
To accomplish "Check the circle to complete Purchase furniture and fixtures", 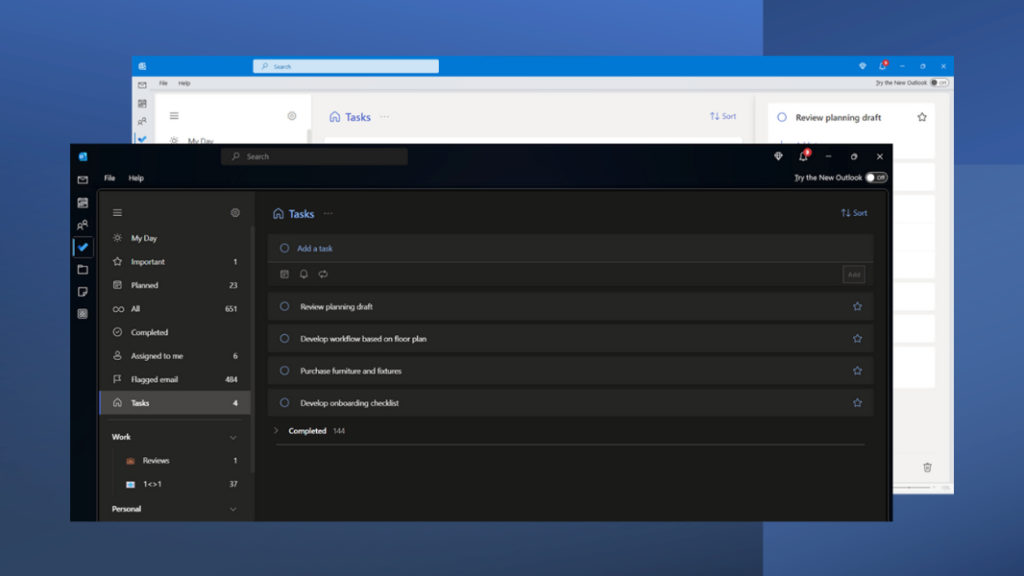I will tap(283, 370).
